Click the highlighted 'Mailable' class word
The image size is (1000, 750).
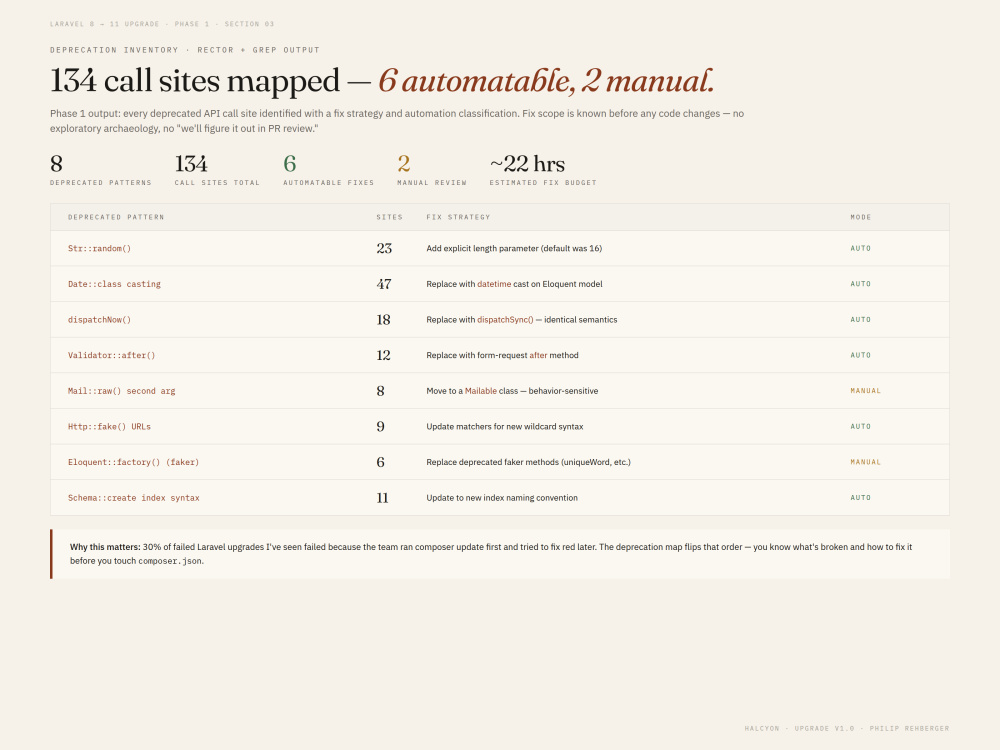[481, 392]
